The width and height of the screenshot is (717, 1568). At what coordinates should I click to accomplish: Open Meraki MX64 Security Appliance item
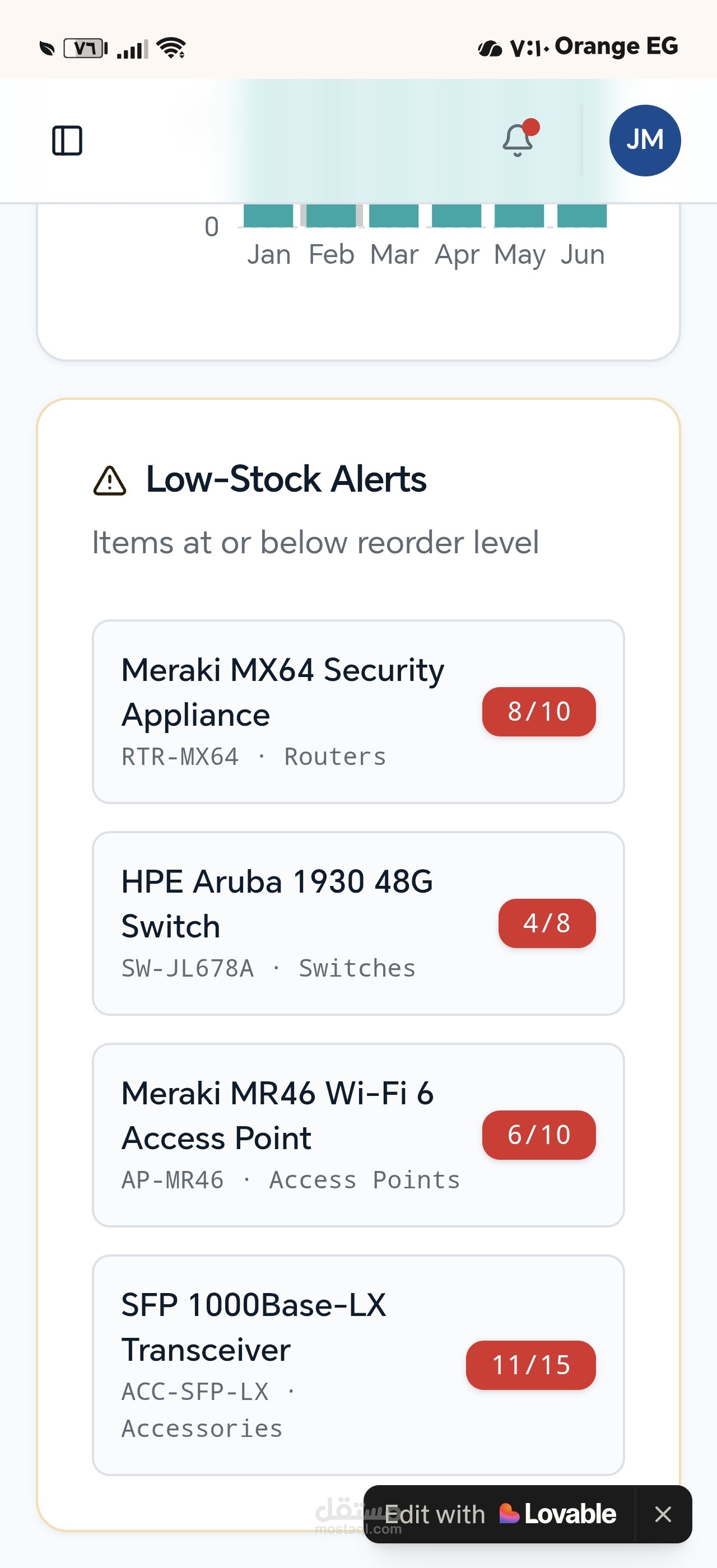(x=358, y=712)
